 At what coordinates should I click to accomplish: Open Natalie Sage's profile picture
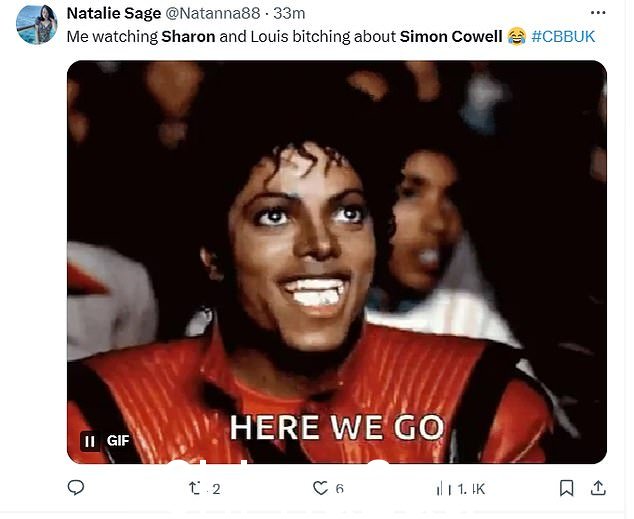[x=36, y=25]
